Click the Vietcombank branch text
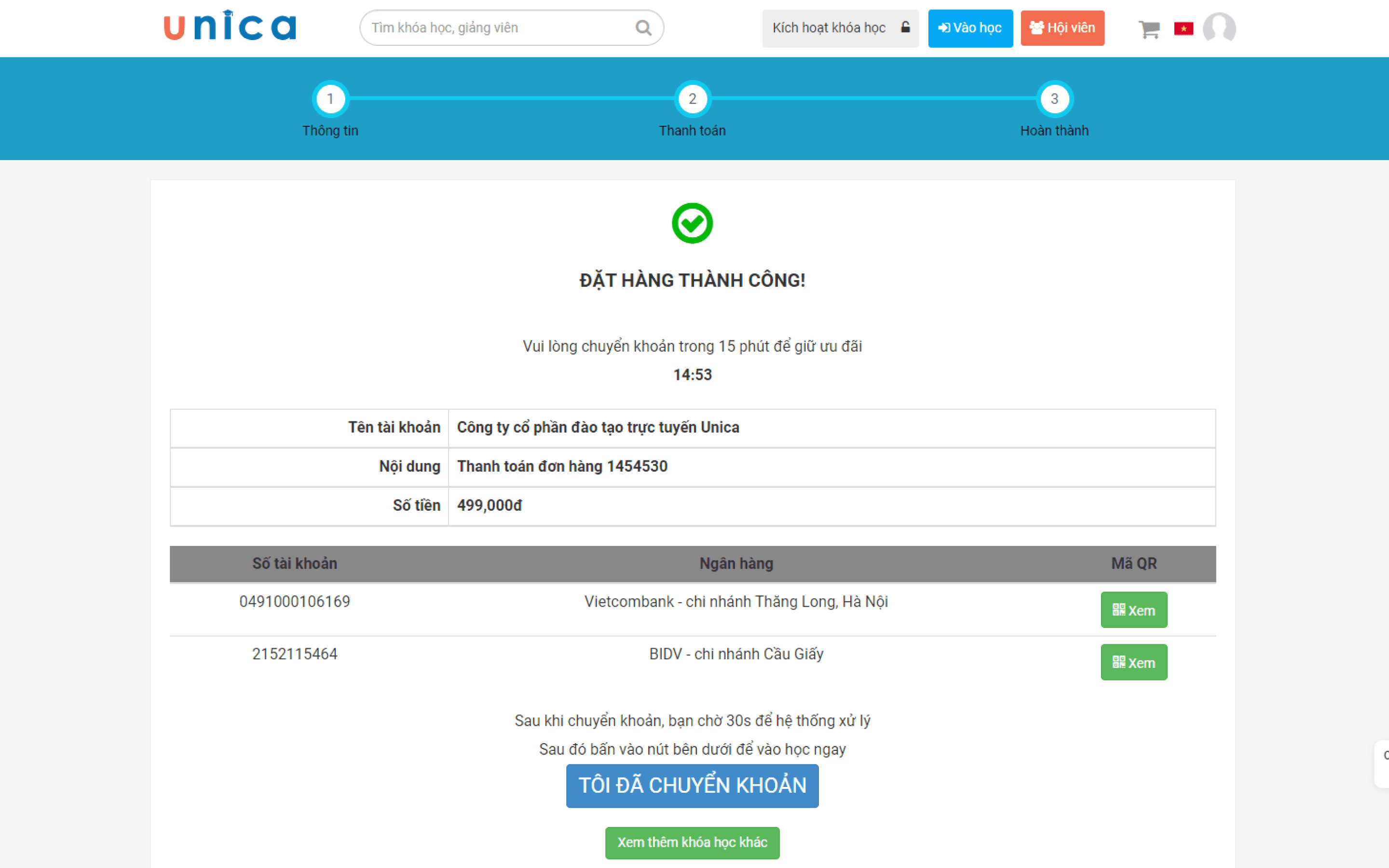 pos(736,602)
